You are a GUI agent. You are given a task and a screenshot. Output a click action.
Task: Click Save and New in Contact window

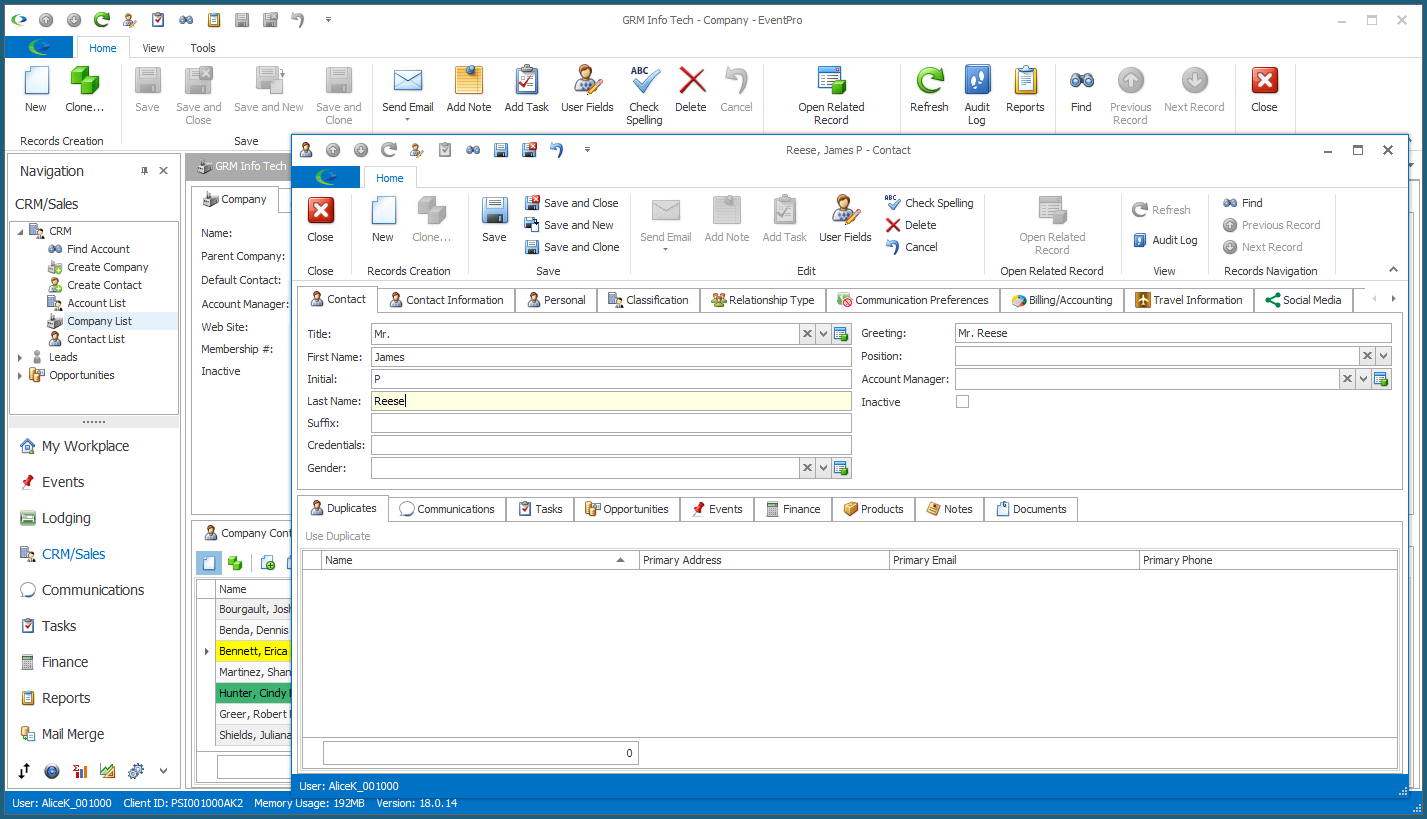point(570,225)
